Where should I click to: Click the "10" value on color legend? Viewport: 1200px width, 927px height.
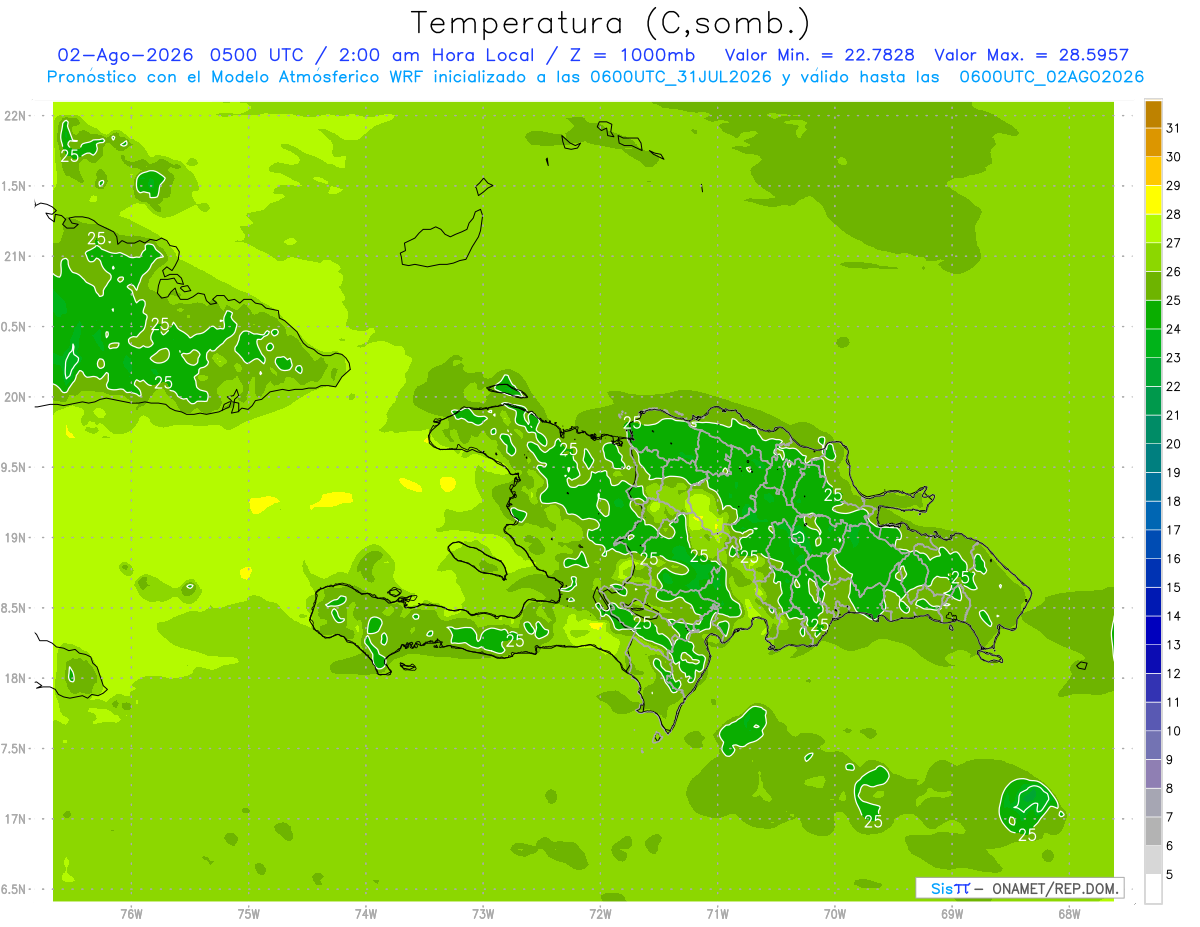tap(1174, 731)
